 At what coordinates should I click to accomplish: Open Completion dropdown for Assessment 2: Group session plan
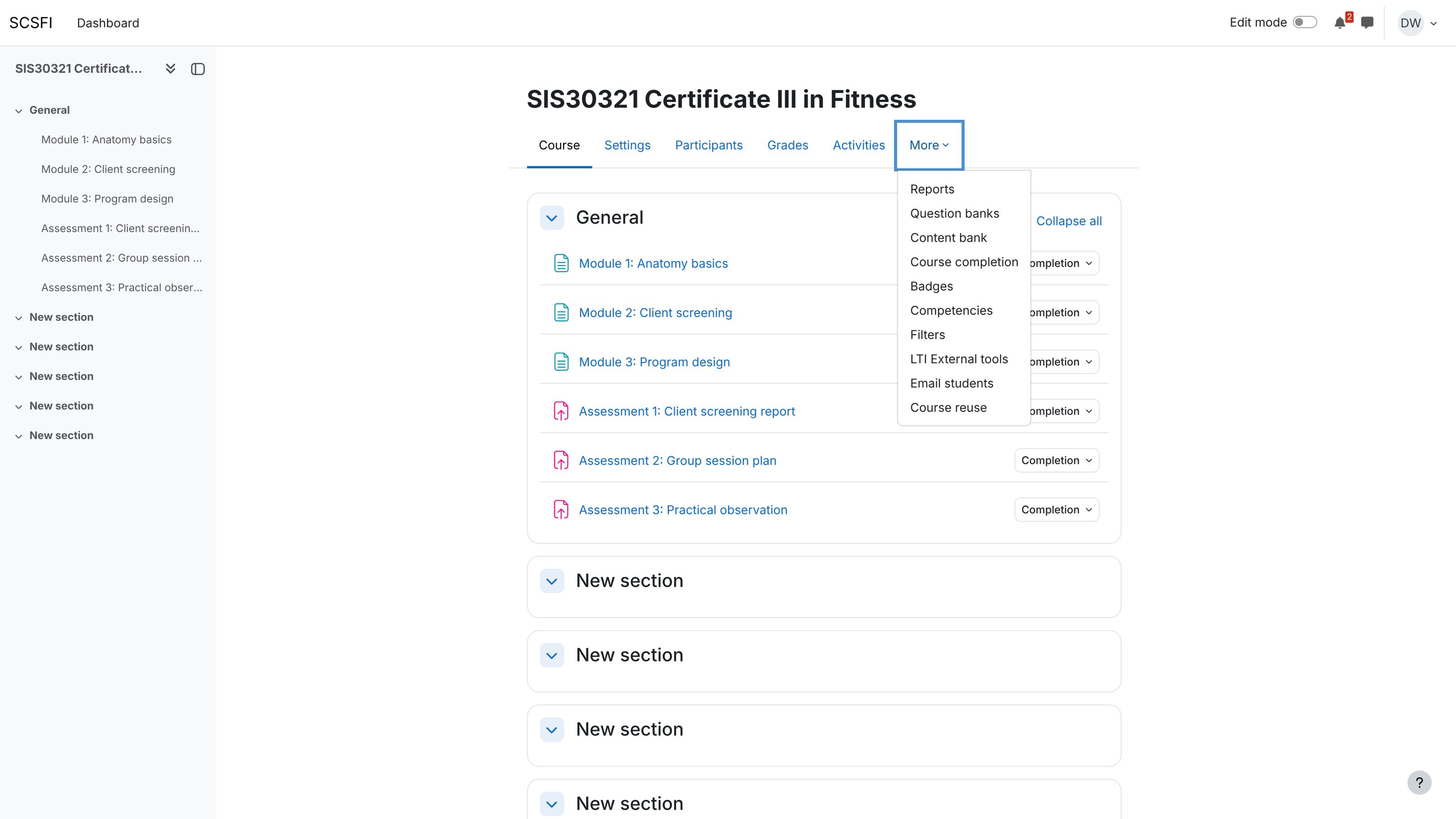point(1057,460)
